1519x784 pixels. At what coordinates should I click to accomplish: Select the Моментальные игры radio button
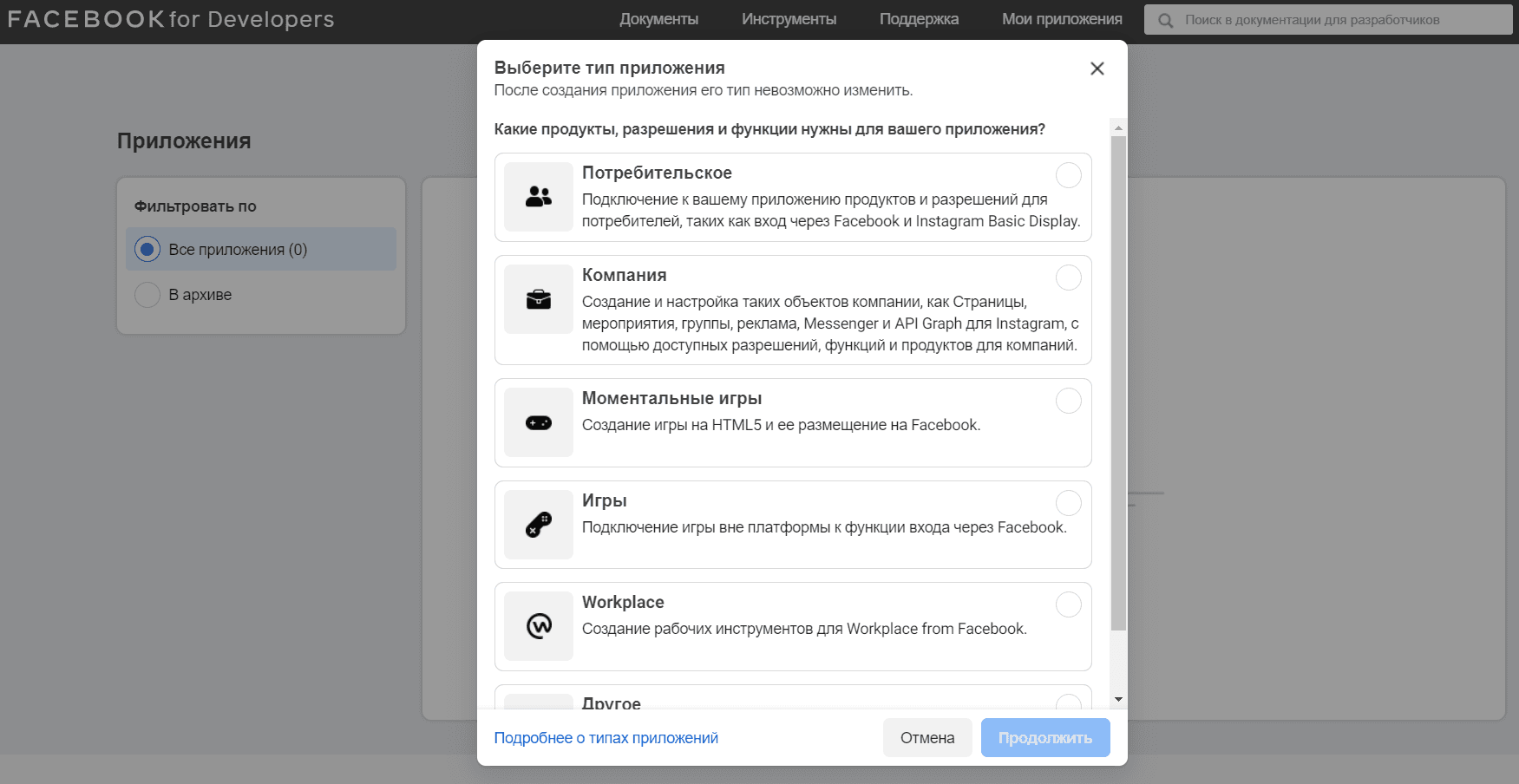(1069, 401)
